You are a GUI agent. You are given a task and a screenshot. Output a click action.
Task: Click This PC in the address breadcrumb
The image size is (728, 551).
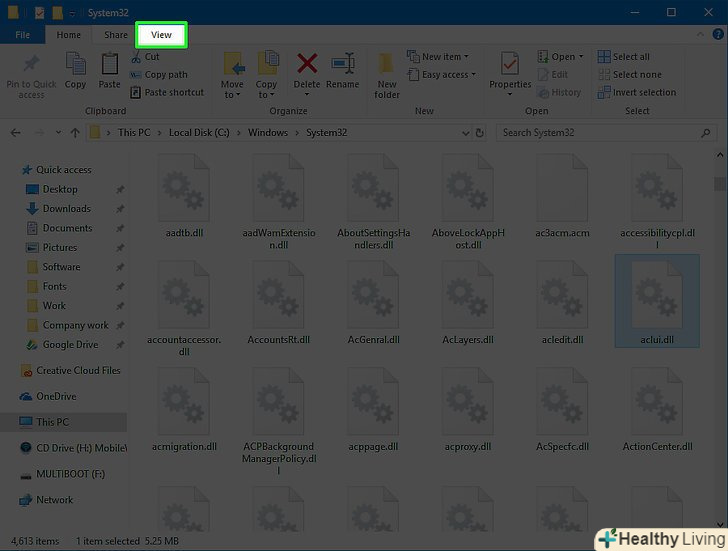click(x=134, y=133)
